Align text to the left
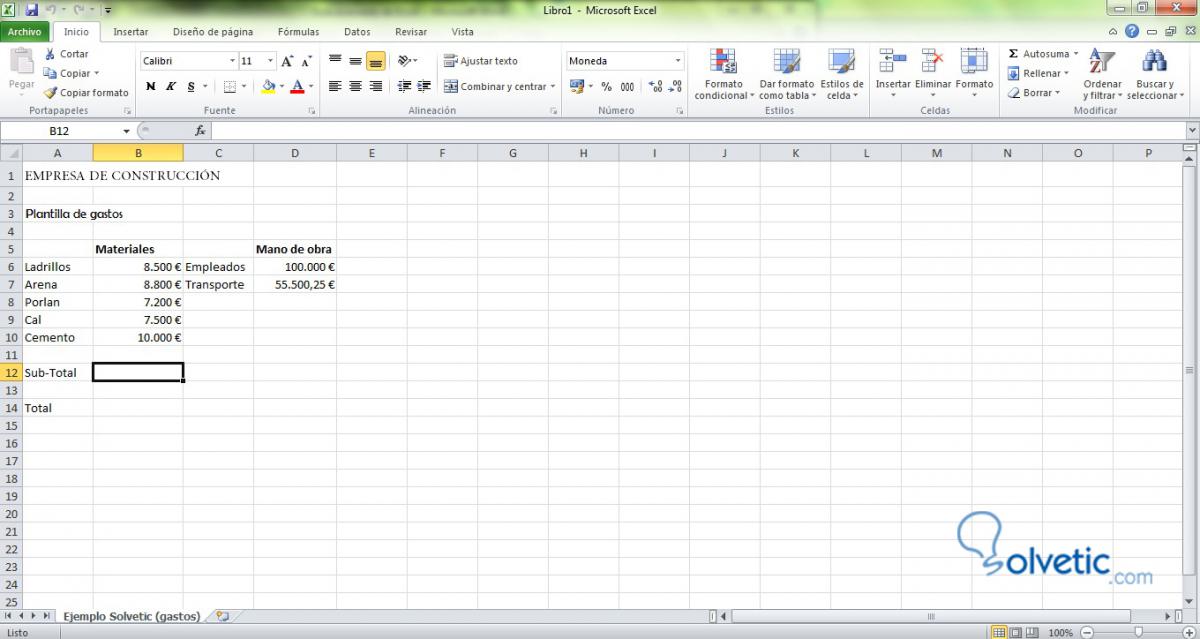1200x639 pixels. click(335, 86)
